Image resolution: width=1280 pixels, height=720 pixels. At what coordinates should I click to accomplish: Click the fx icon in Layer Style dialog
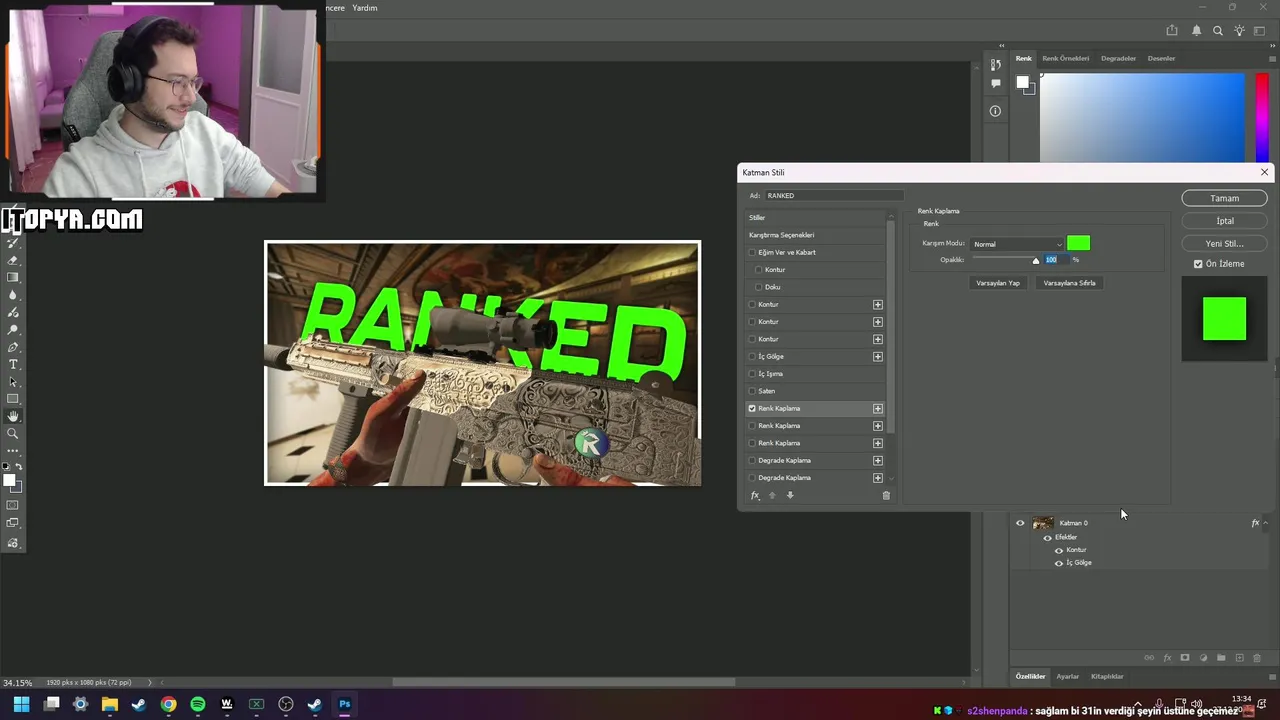(x=755, y=495)
